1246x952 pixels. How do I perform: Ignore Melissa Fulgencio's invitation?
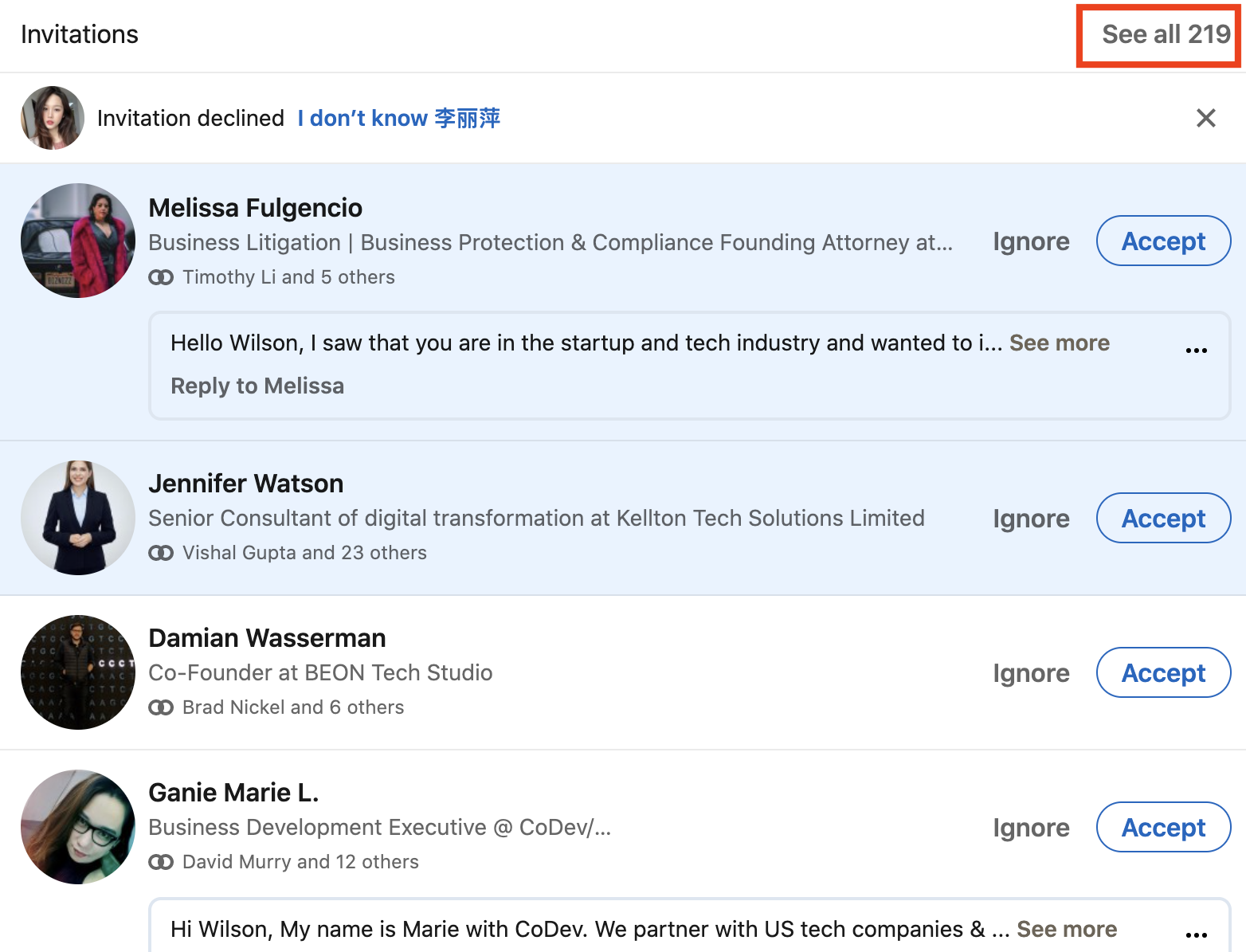coord(1030,241)
